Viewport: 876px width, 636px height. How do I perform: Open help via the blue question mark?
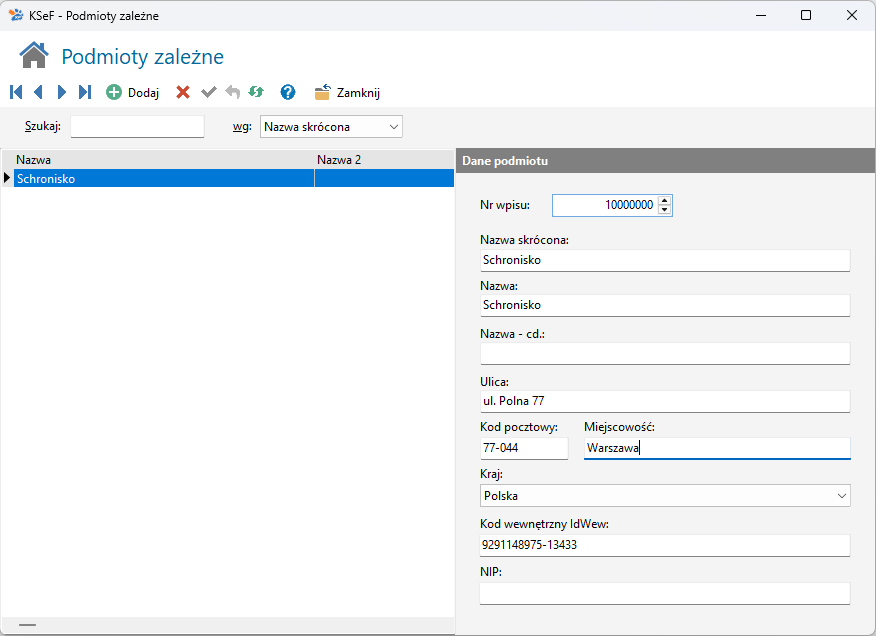[288, 92]
